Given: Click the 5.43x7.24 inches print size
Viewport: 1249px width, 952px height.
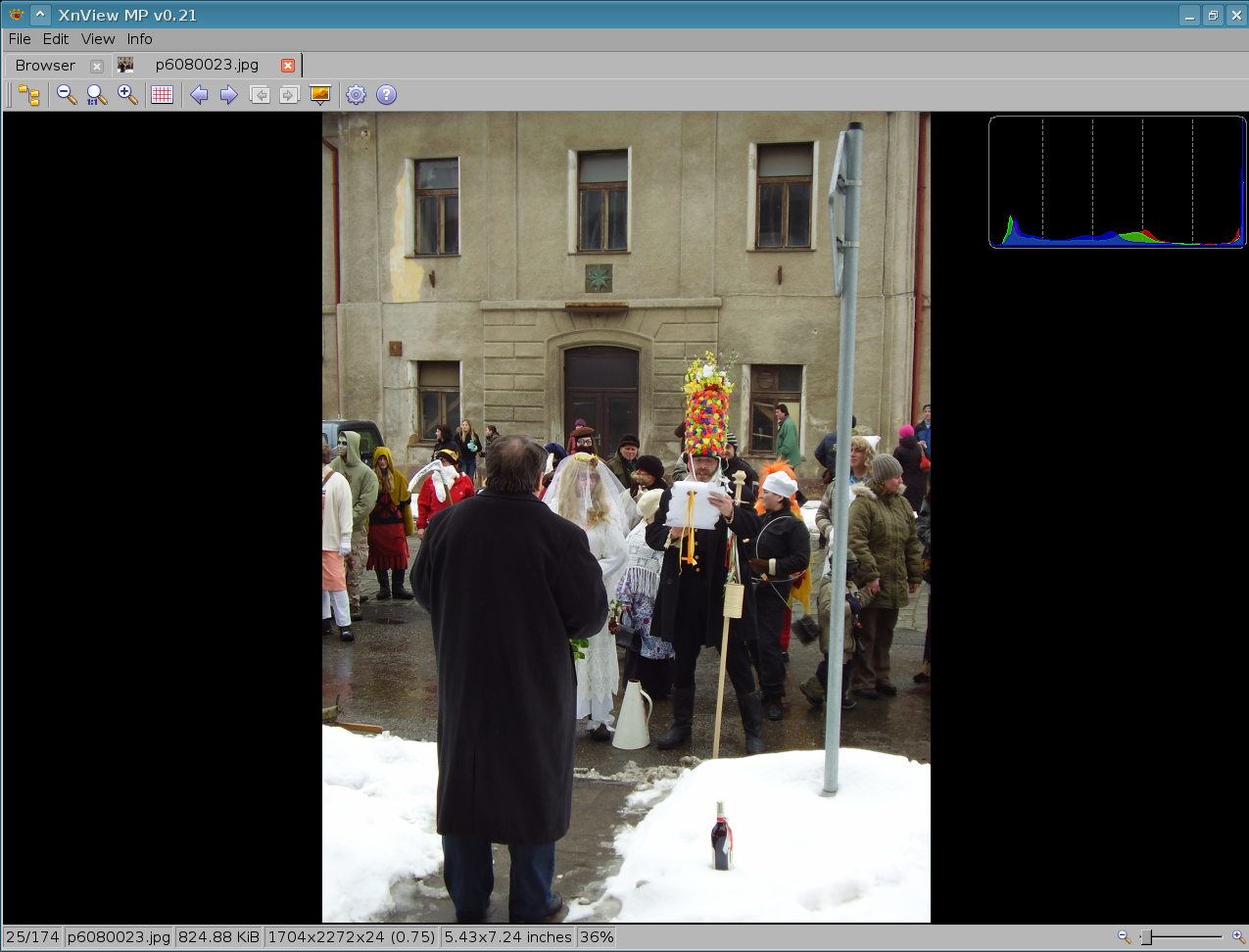Looking at the screenshot, I should (508, 937).
